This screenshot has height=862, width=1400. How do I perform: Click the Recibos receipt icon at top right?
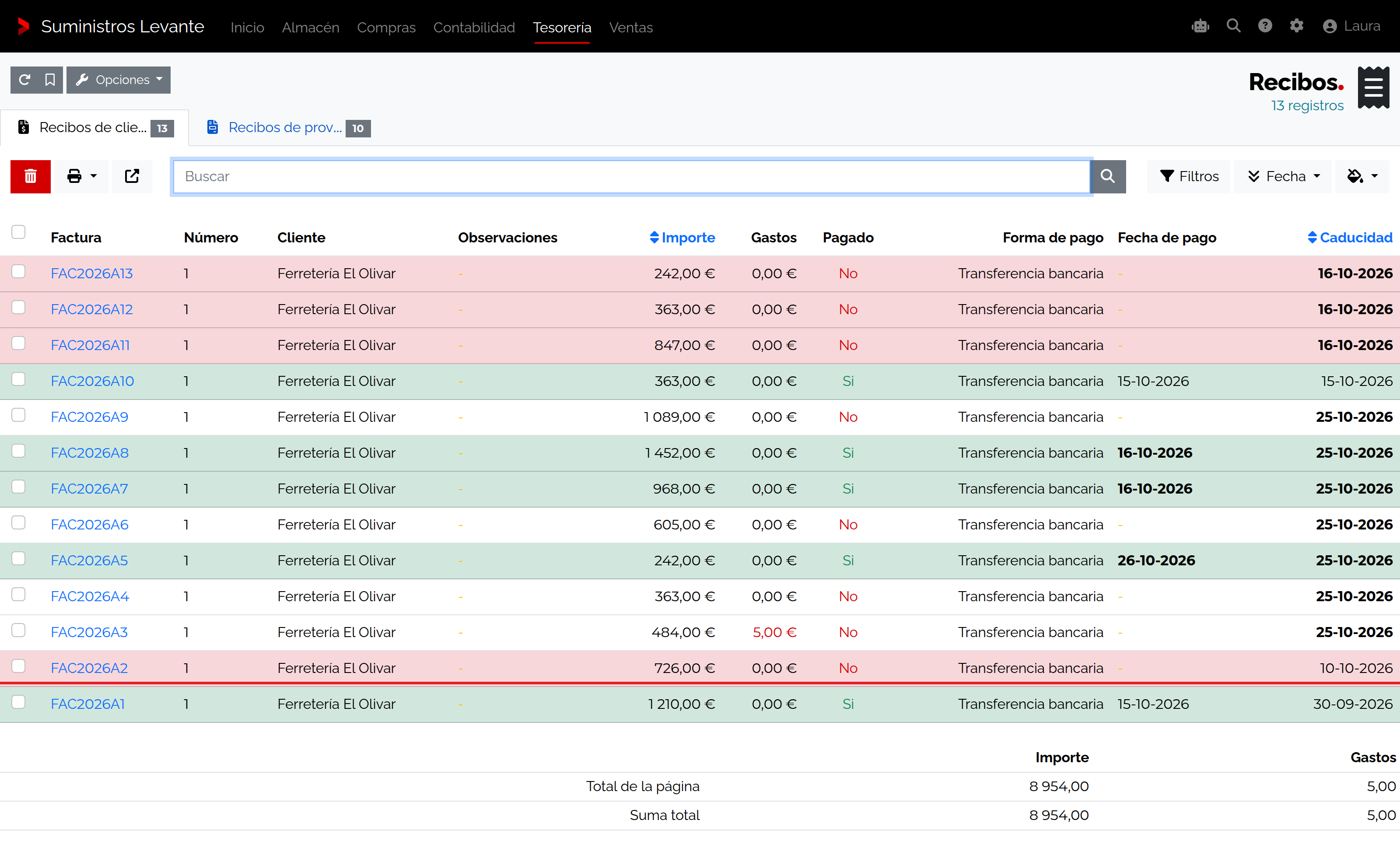point(1373,87)
